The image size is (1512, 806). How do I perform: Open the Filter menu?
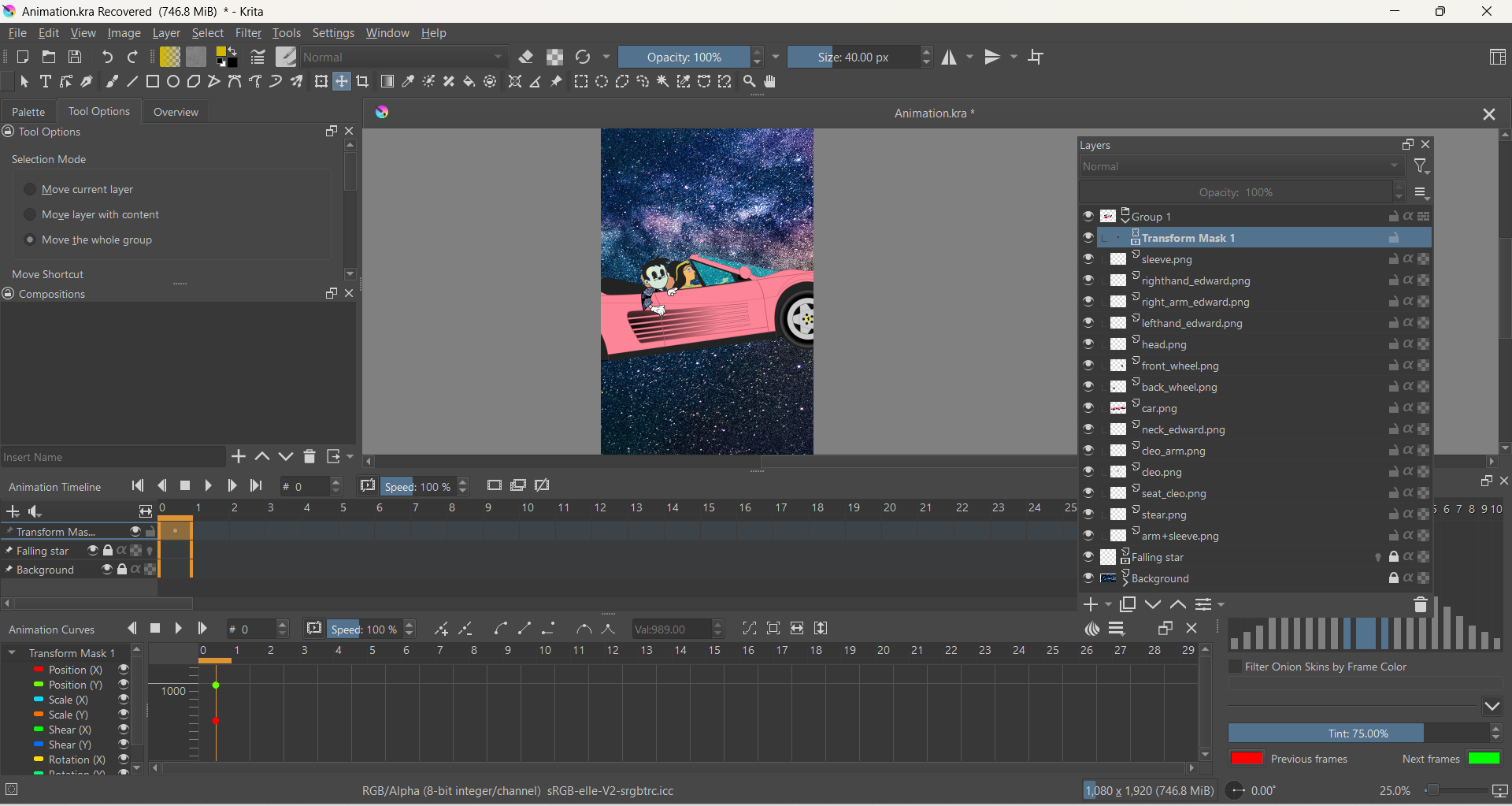(249, 32)
